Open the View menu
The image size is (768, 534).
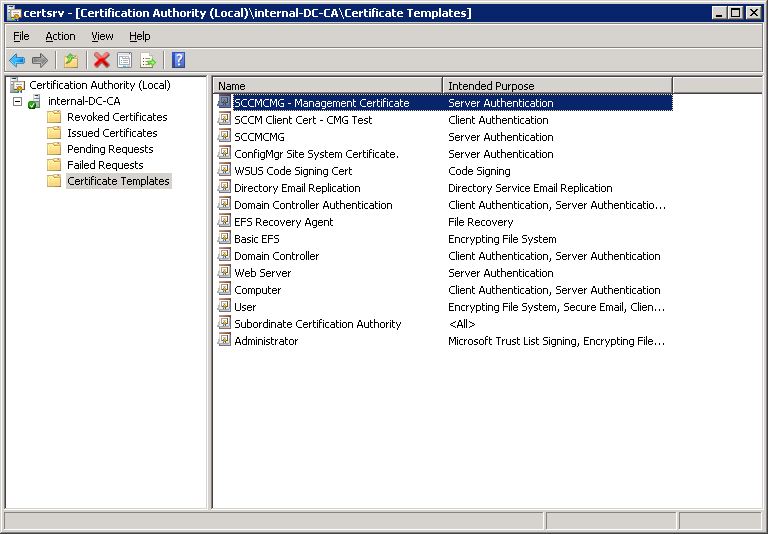pyautogui.click(x=102, y=36)
